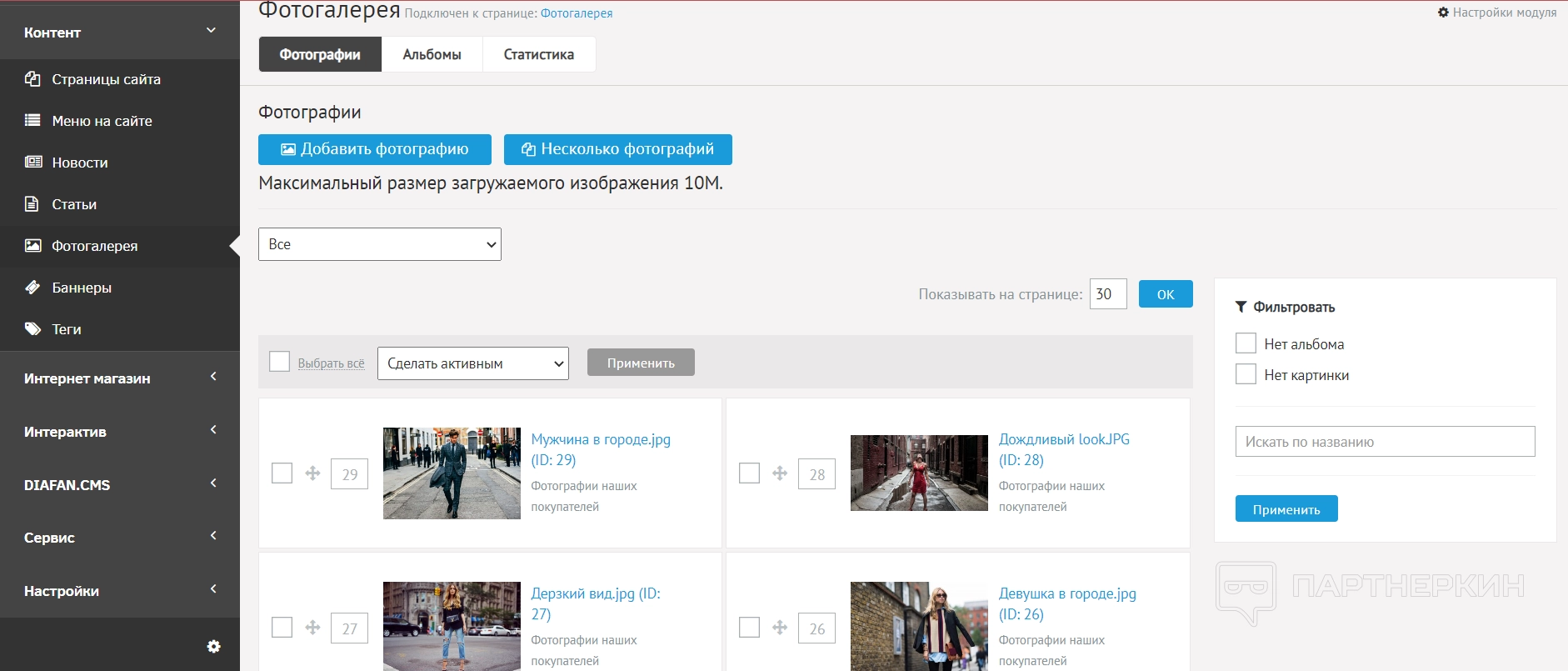This screenshot has width=1568, height=671.
Task: Click blue Применить filter button
Action: click(1286, 509)
